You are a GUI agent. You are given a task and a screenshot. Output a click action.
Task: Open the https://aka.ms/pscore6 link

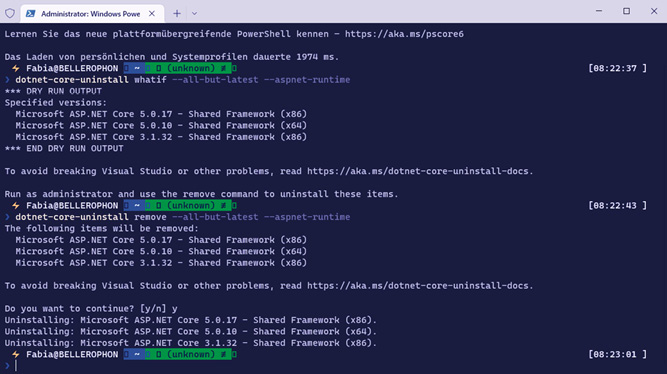point(404,34)
